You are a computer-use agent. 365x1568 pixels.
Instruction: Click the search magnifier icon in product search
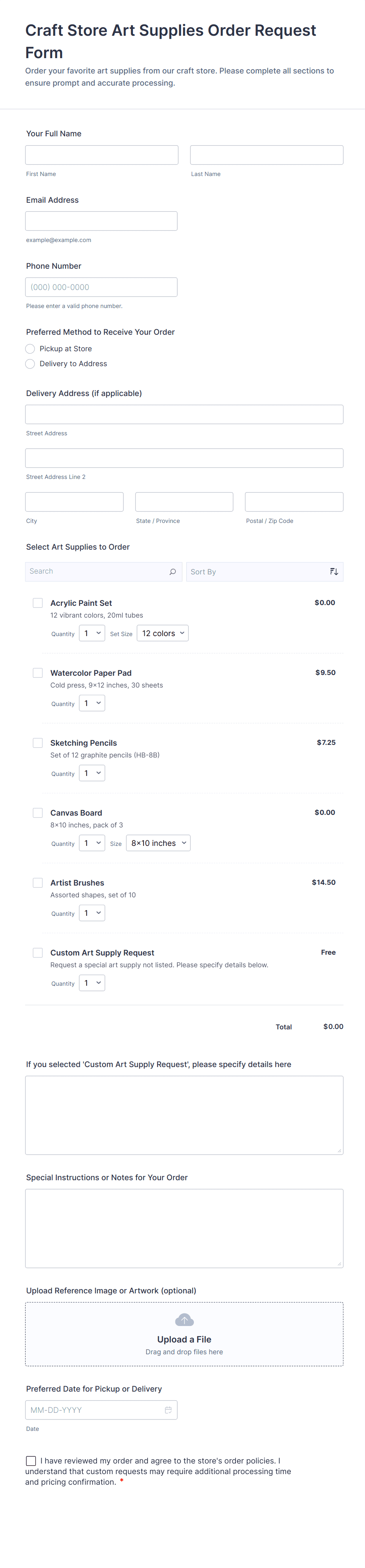coord(173,572)
